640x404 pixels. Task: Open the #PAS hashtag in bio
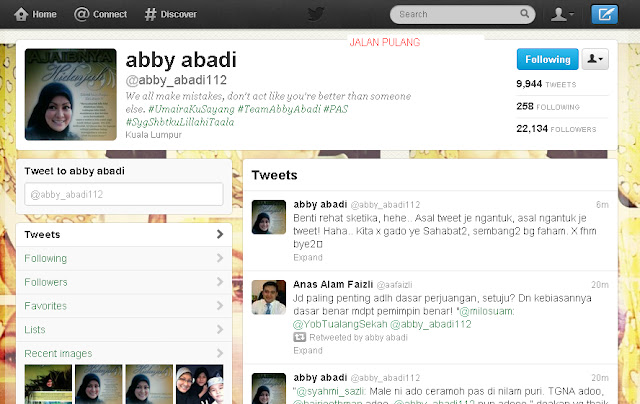pos(336,109)
